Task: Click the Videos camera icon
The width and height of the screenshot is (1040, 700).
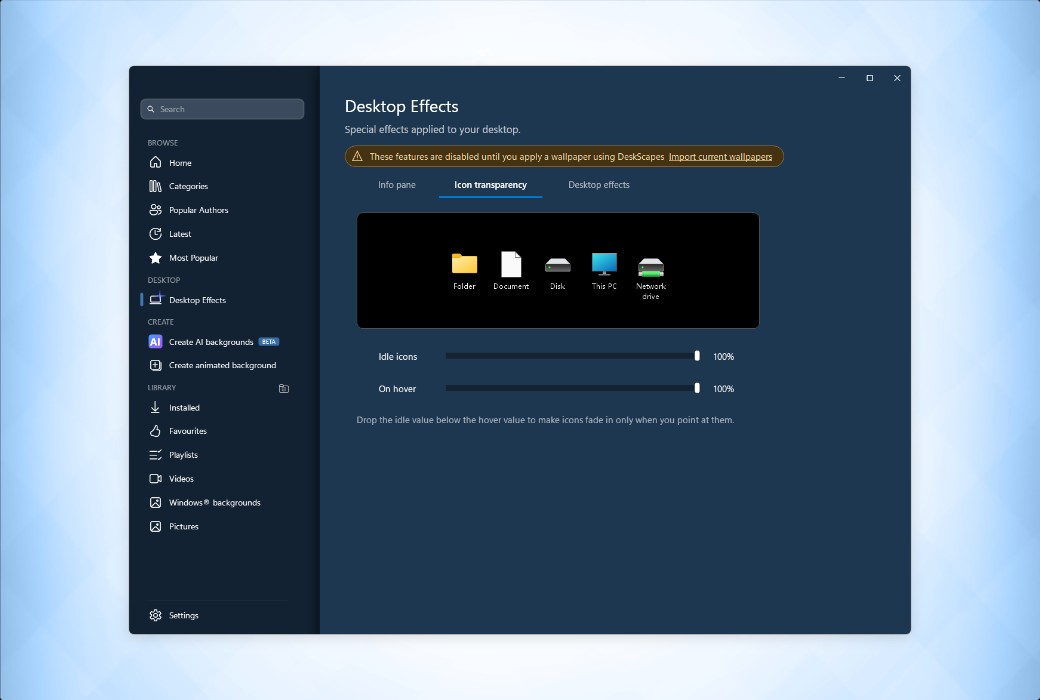Action: point(155,479)
